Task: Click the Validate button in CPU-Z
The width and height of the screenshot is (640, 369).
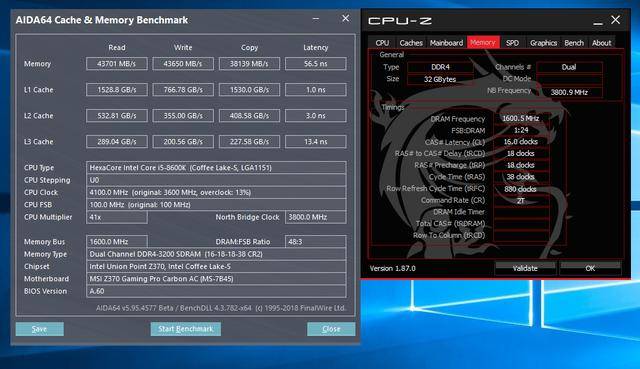Action: coord(525,268)
